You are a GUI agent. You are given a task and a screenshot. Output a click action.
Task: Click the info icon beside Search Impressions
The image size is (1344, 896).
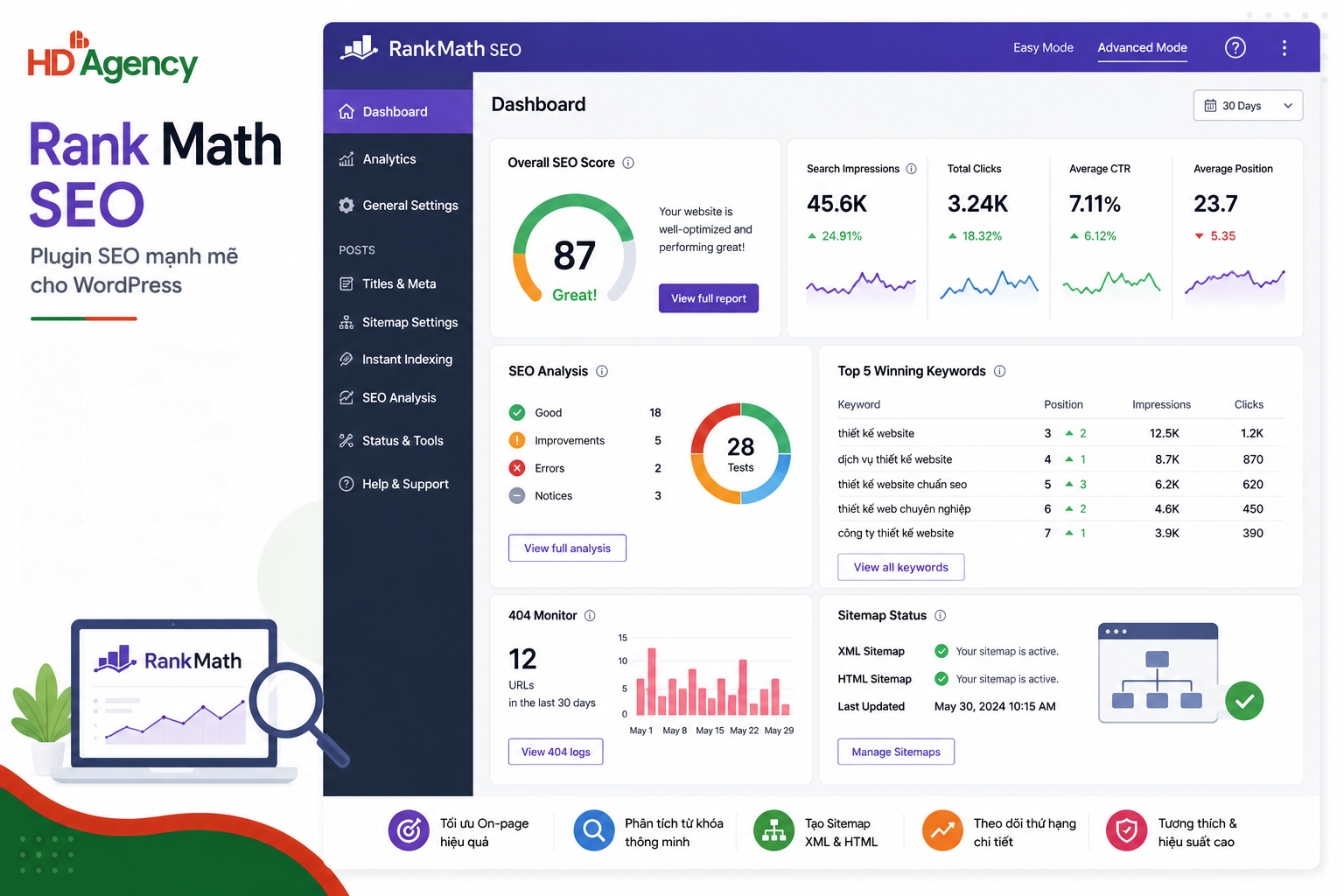[911, 169]
